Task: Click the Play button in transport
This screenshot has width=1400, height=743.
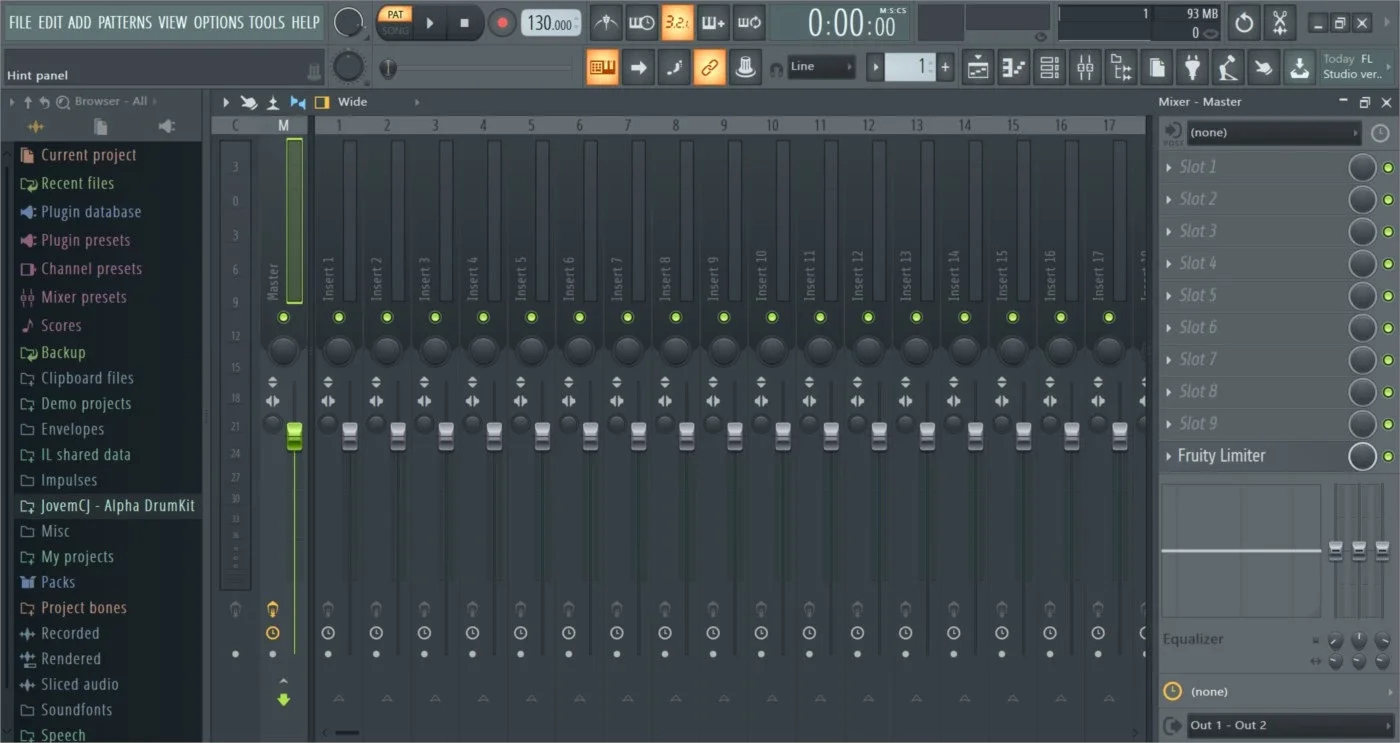Action: coord(430,22)
